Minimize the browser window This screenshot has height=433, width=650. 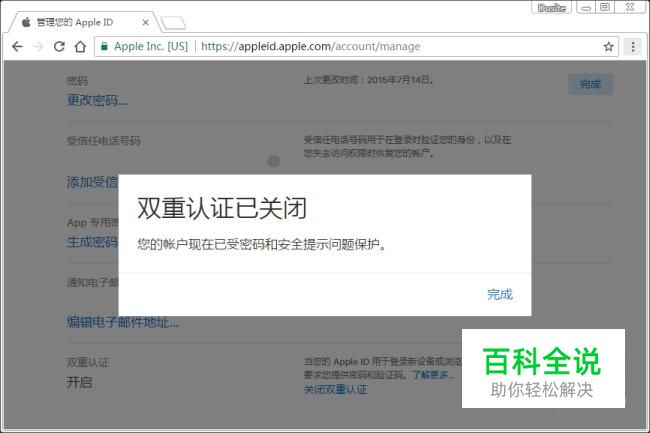[x=586, y=7]
